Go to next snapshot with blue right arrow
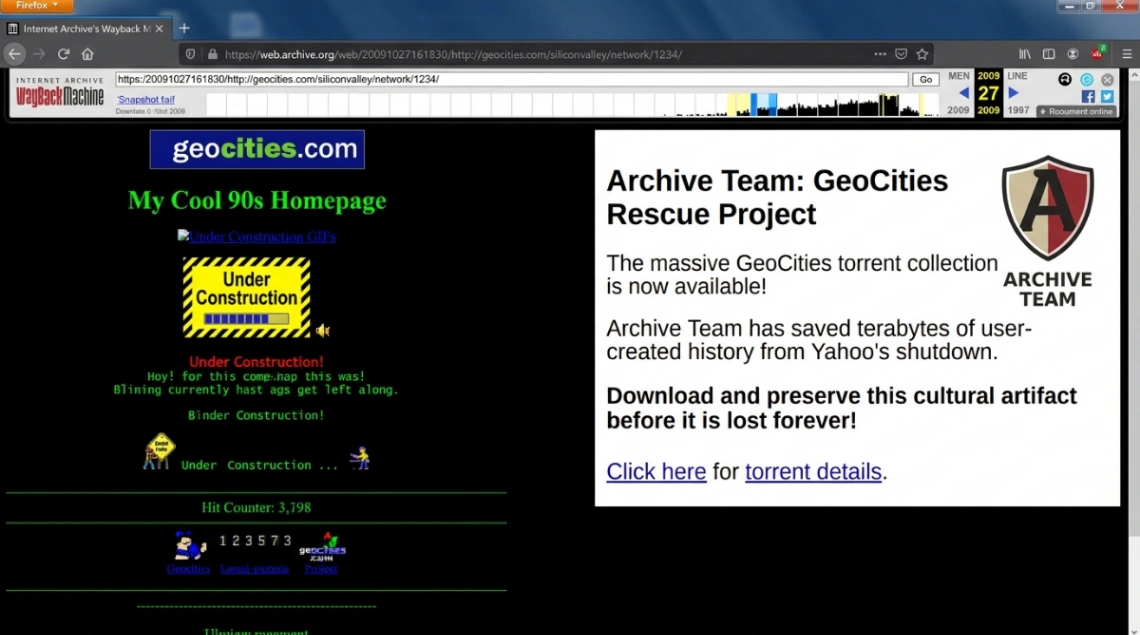1140x635 pixels. pyautogui.click(x=1013, y=91)
